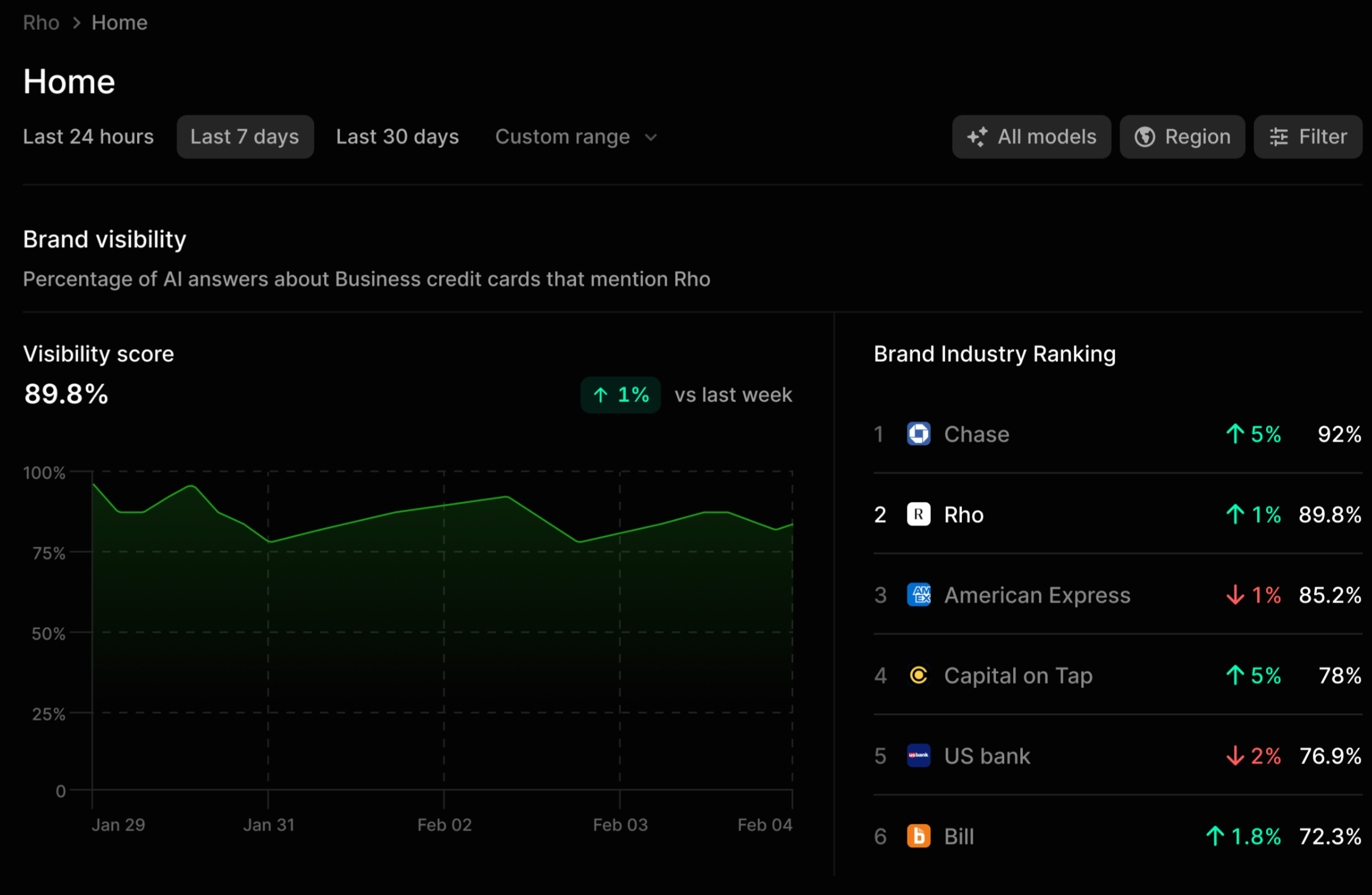The image size is (1372, 895).
Task: Click the 25% y-axis label
Action: click(48, 714)
